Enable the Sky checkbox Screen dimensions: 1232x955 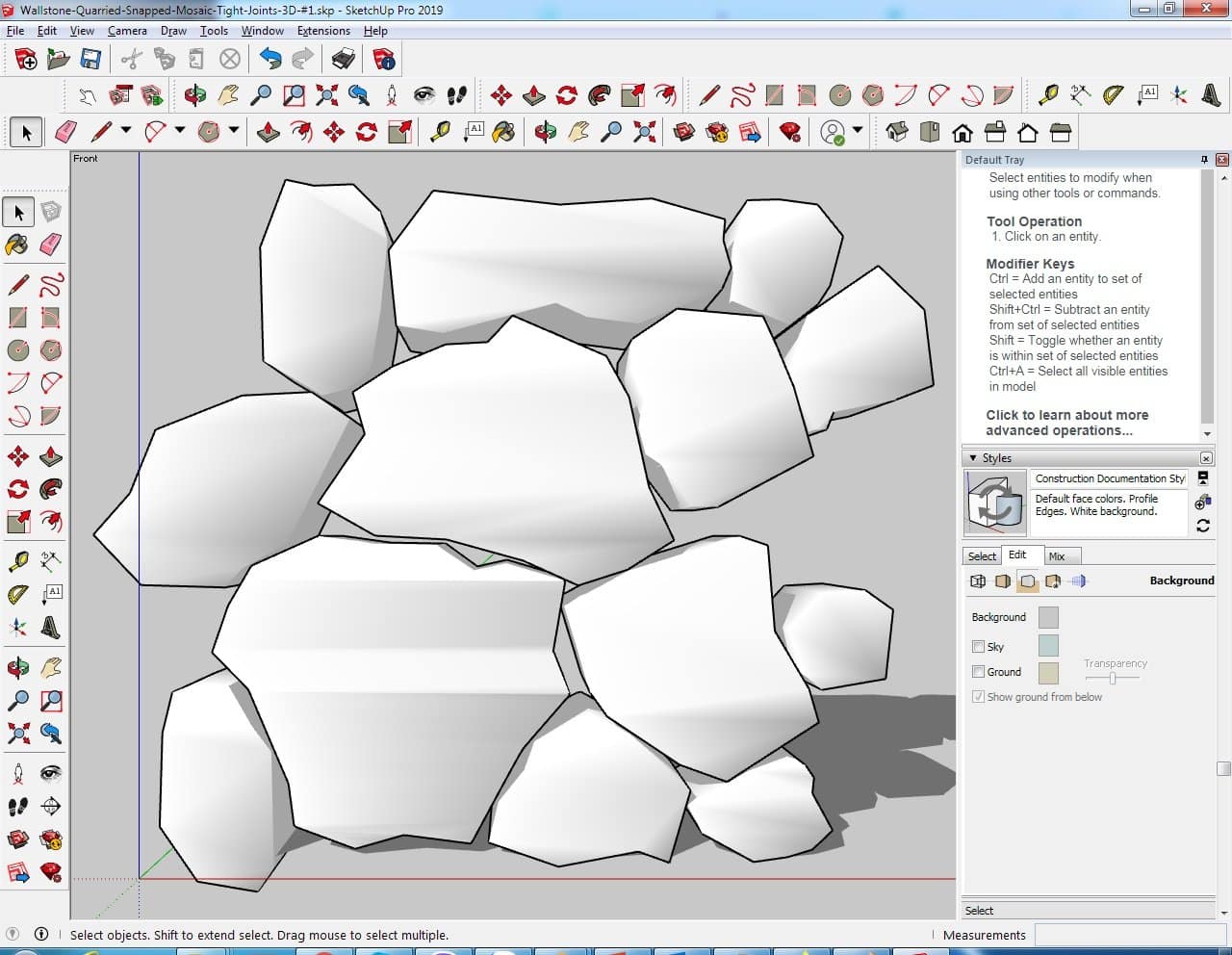979,647
